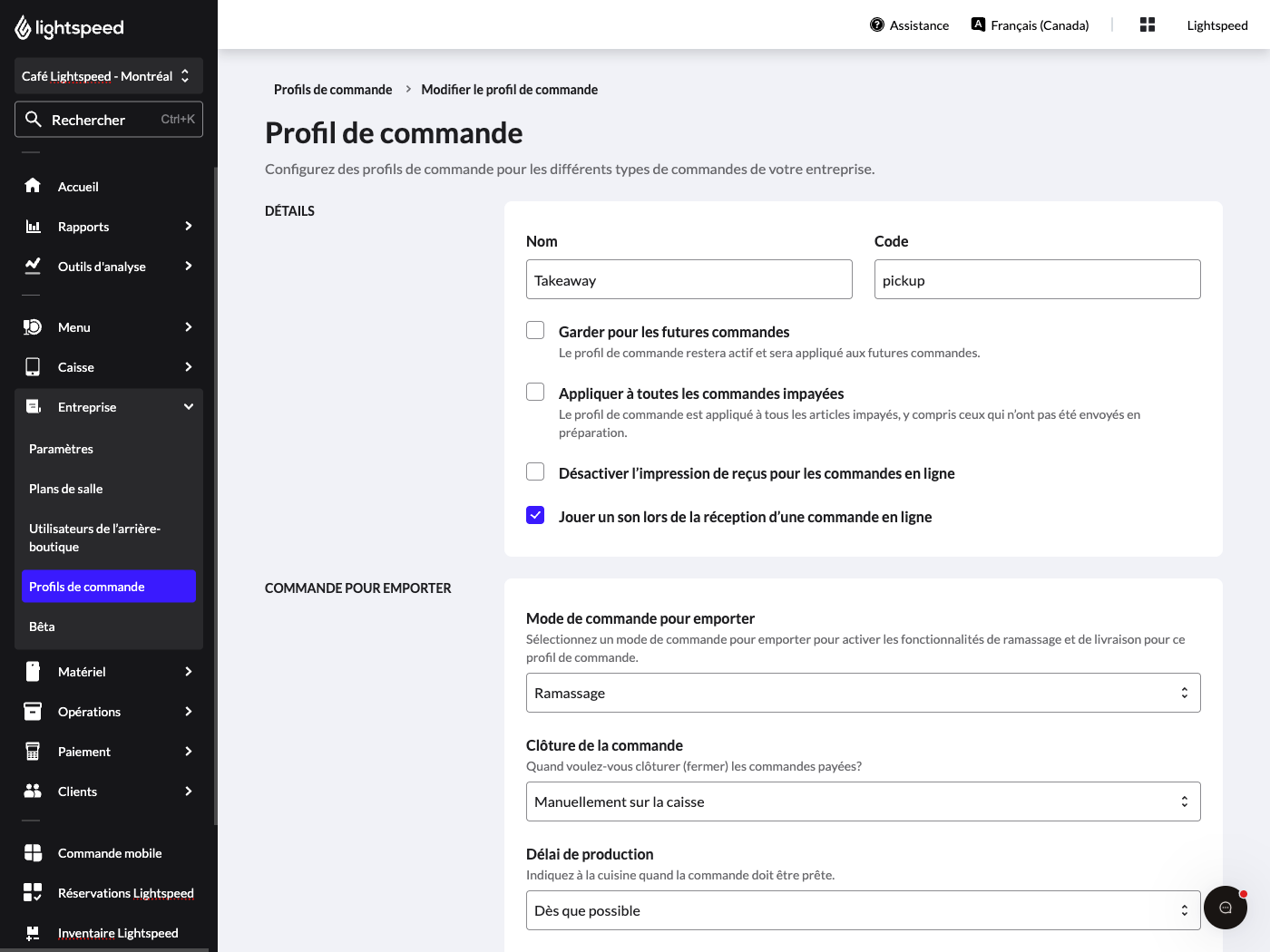
Task: Click the Matériel device icon
Action: tap(33, 672)
